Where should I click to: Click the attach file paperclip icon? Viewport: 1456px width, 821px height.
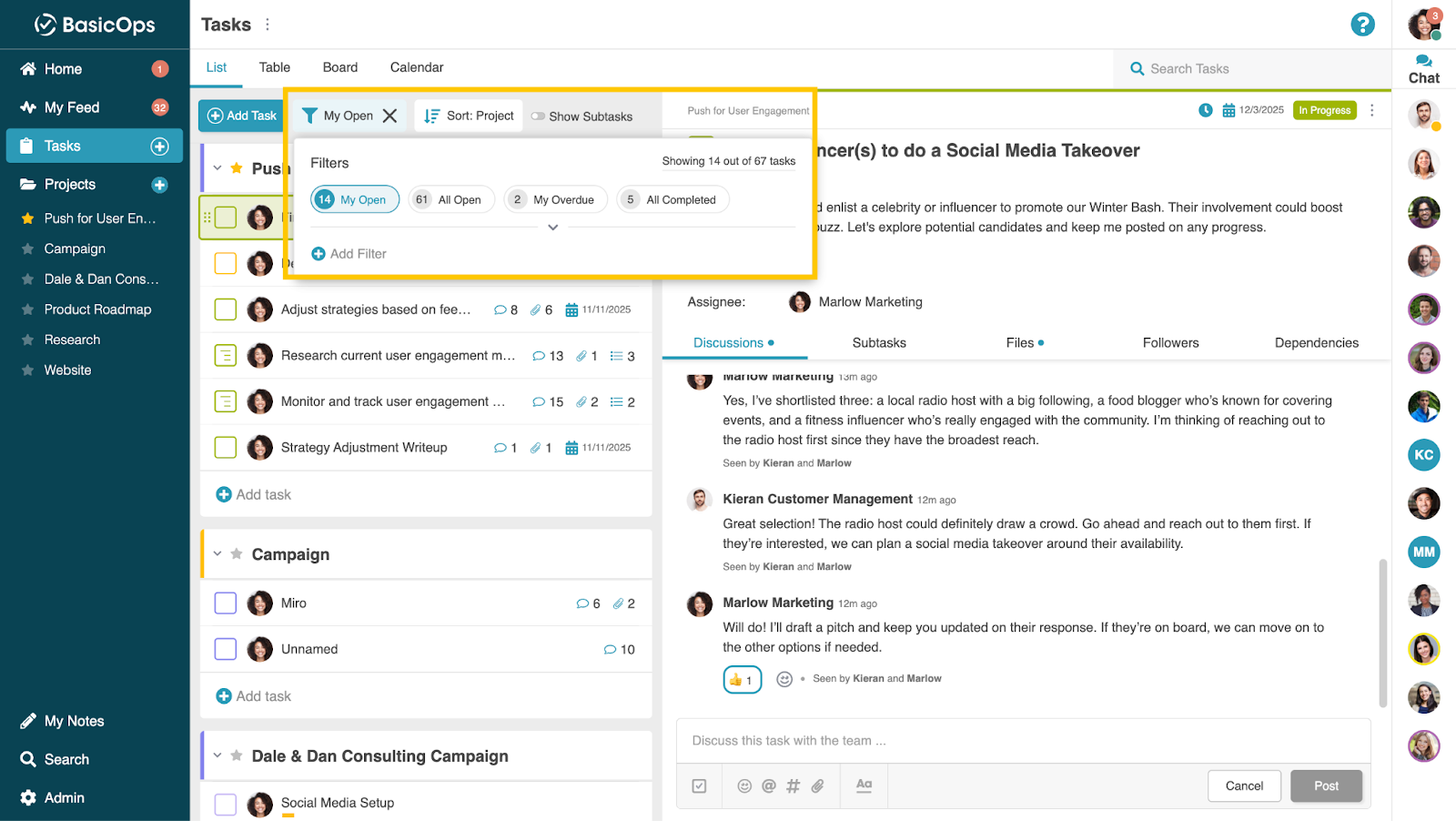(x=817, y=786)
